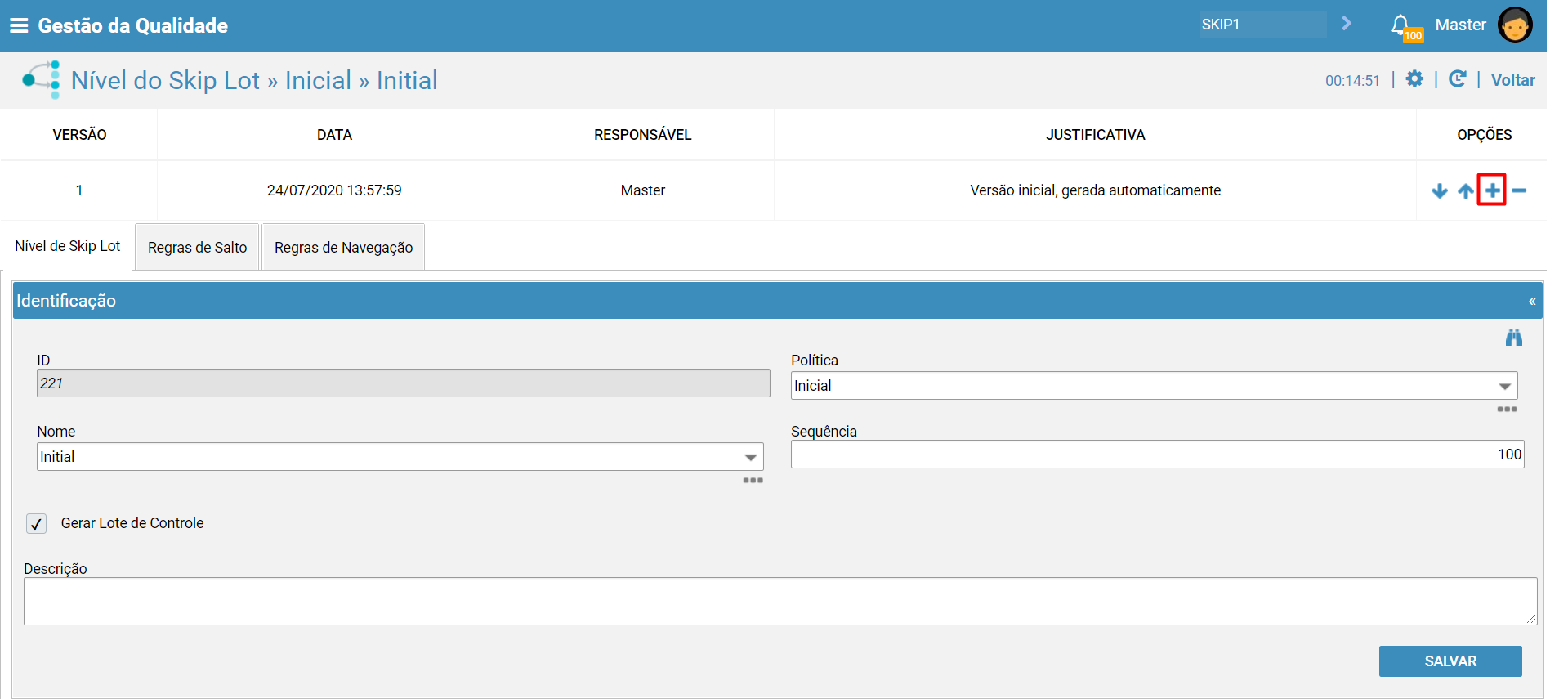Open the hamburger navigation menu

[x=18, y=25]
